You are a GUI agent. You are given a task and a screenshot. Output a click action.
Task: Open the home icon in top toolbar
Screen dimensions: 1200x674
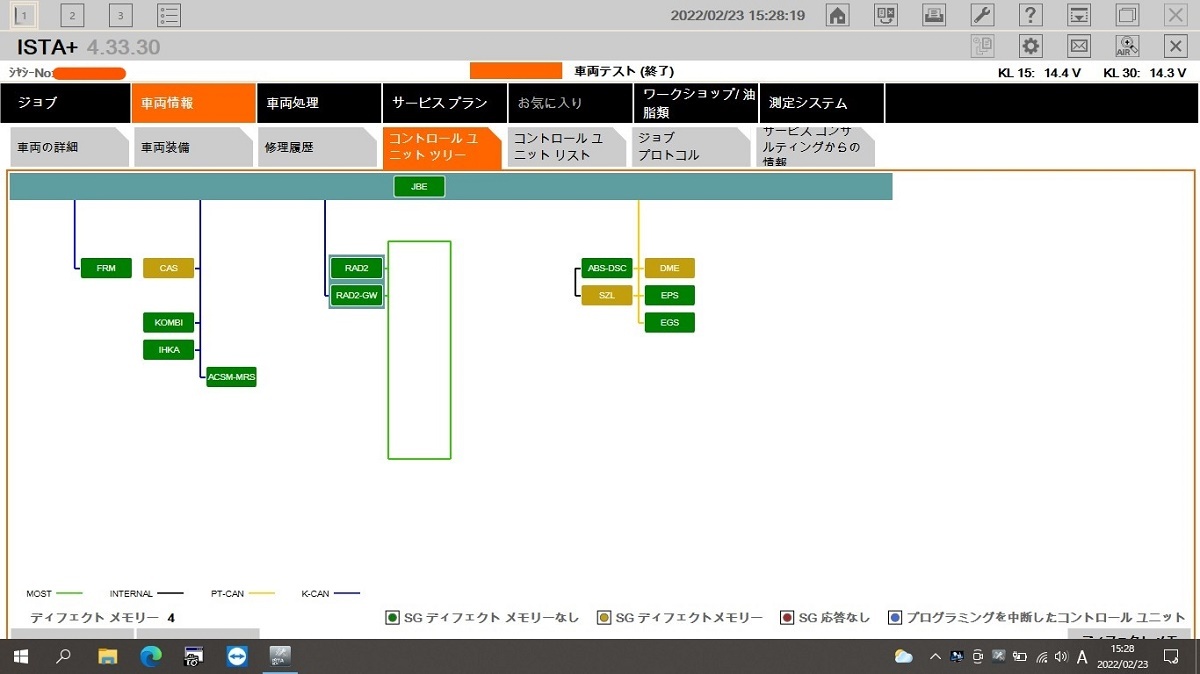[x=838, y=15]
